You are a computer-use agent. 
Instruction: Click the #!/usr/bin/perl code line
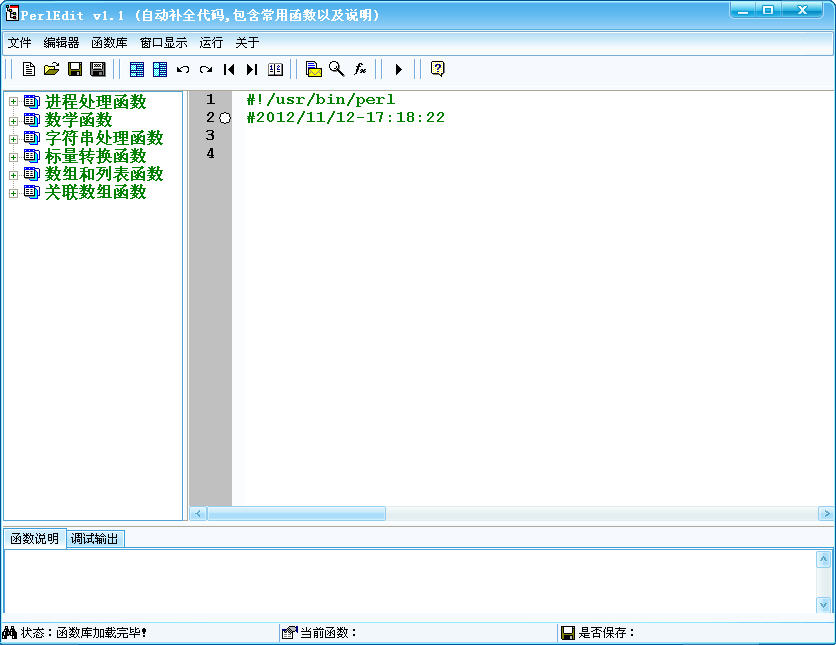[321, 100]
